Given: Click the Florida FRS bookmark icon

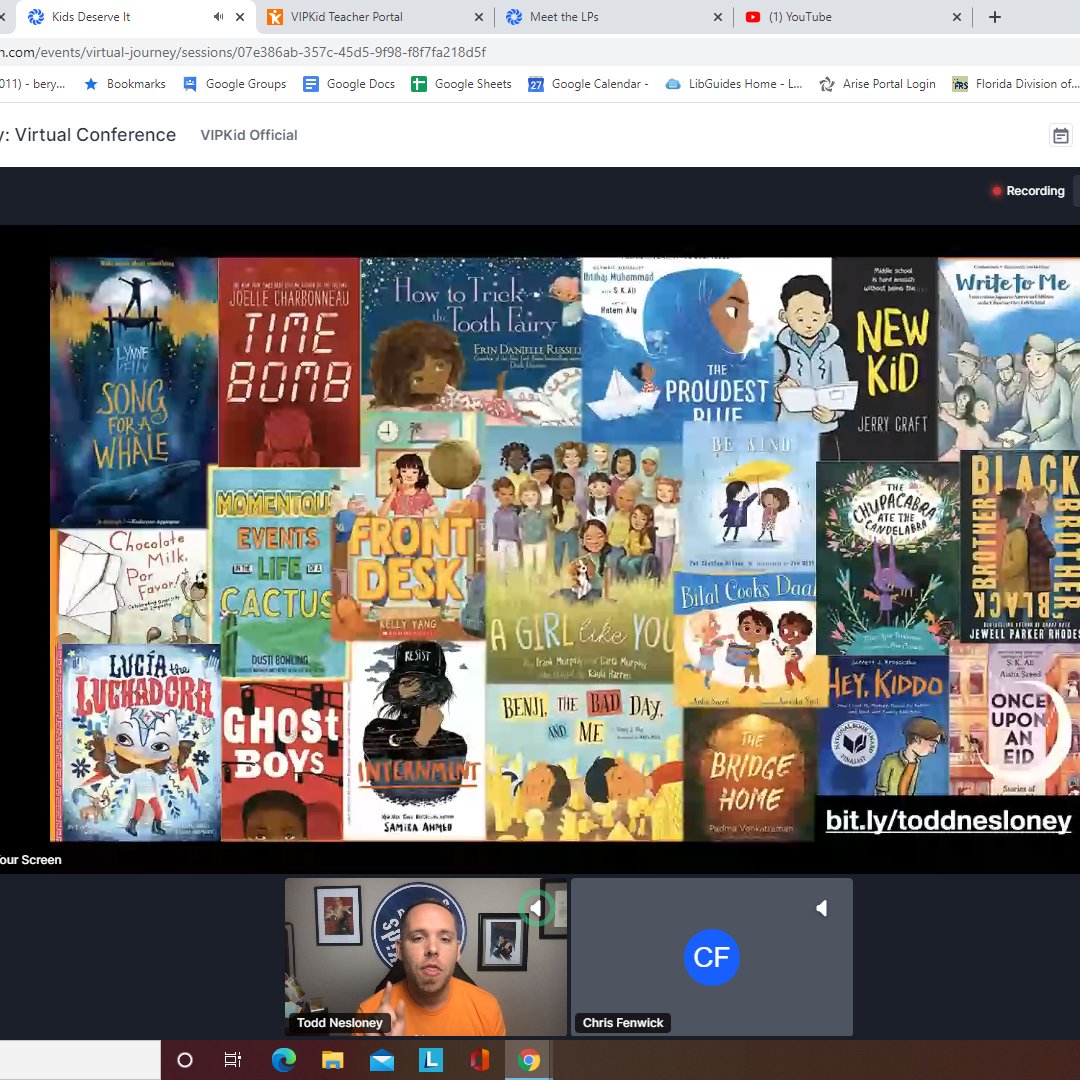Looking at the screenshot, I should coord(960,84).
